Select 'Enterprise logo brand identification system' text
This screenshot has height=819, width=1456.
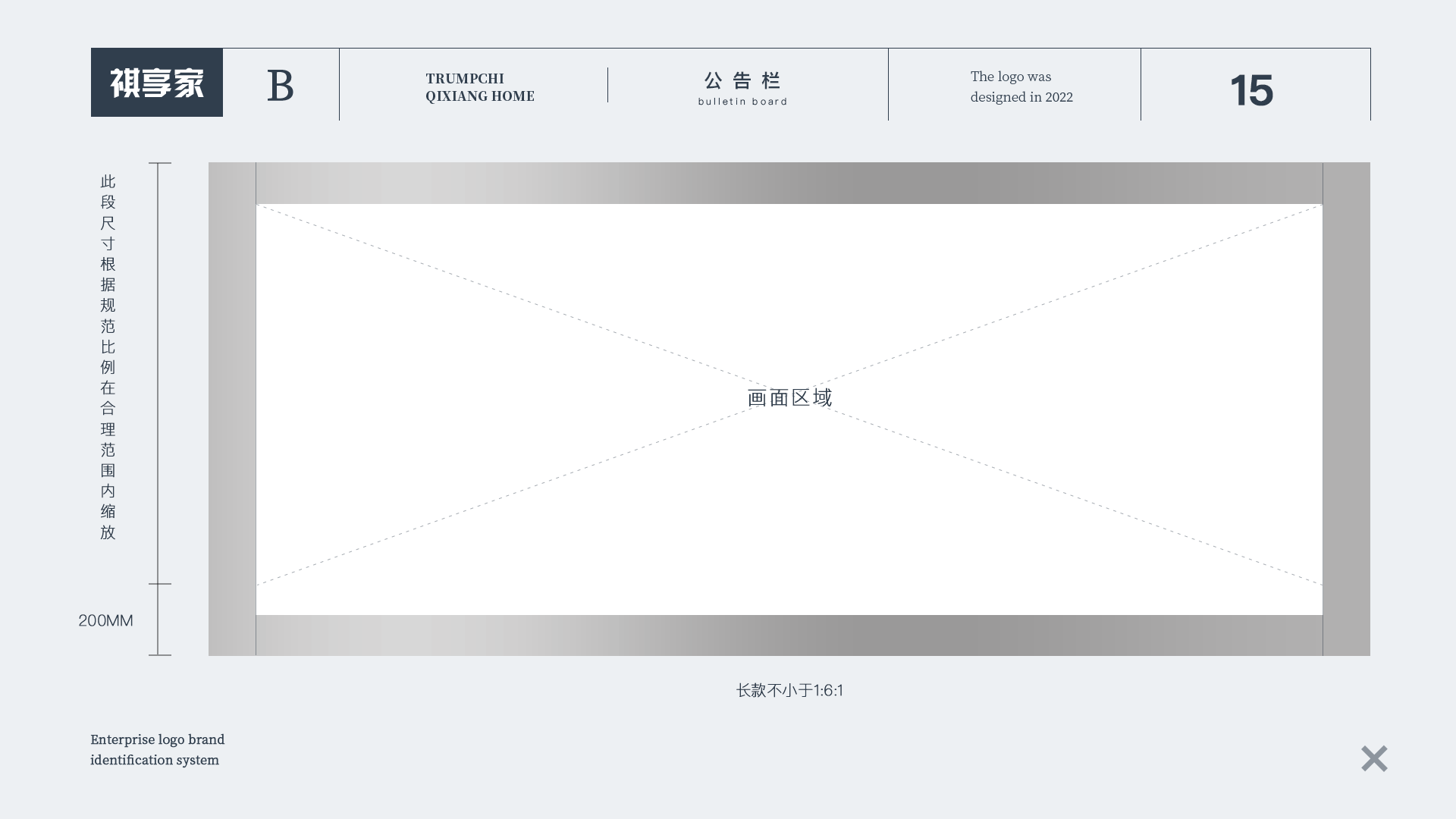pos(158,749)
